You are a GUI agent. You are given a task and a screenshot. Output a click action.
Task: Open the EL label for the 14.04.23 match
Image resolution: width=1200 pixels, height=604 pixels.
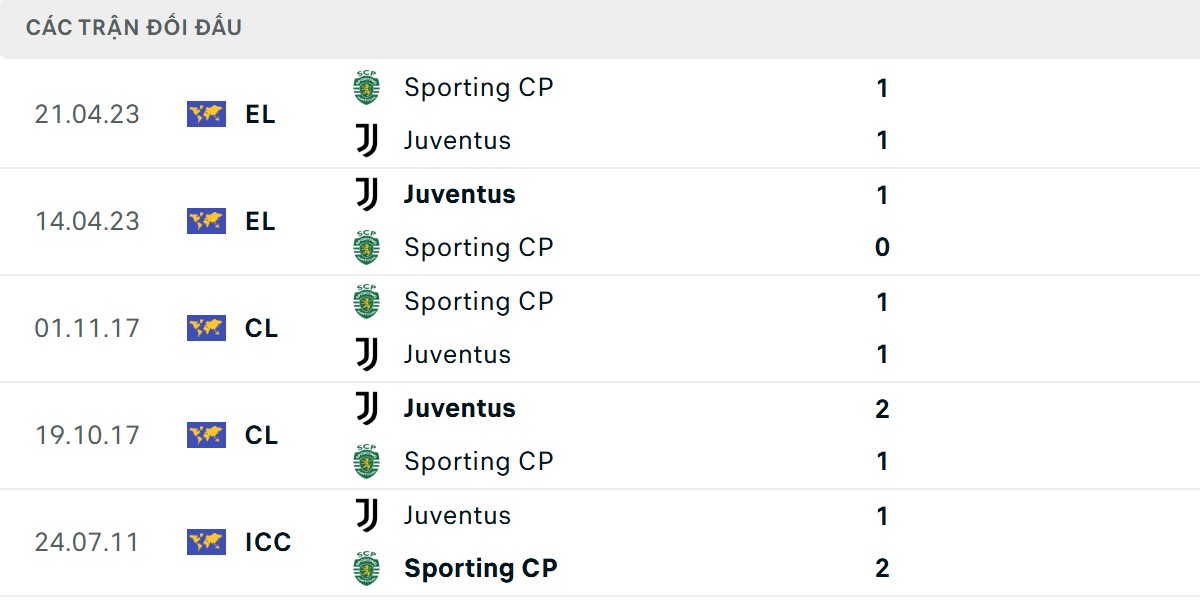[263, 221]
